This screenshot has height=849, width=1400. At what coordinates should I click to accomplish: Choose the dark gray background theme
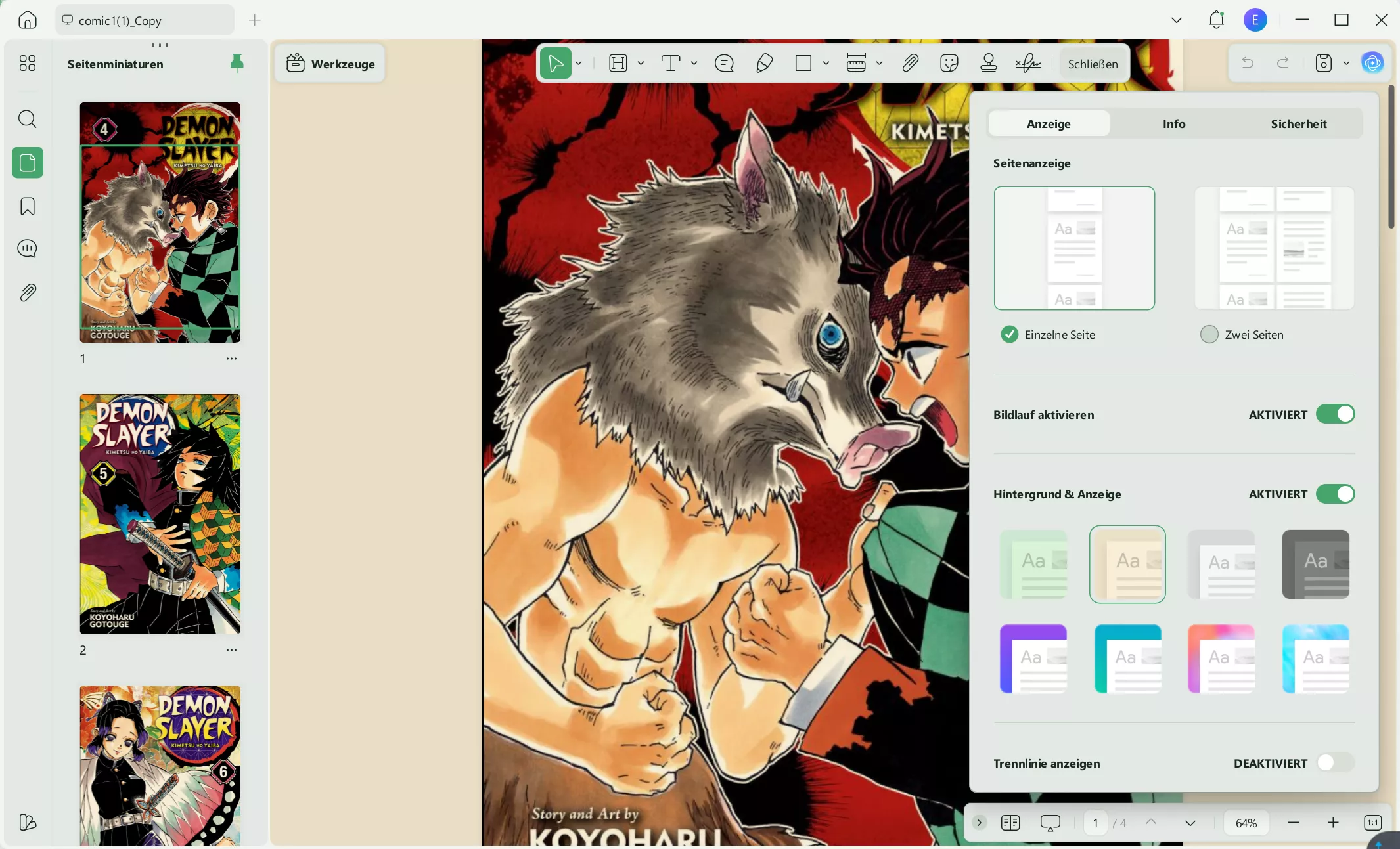[1315, 565]
